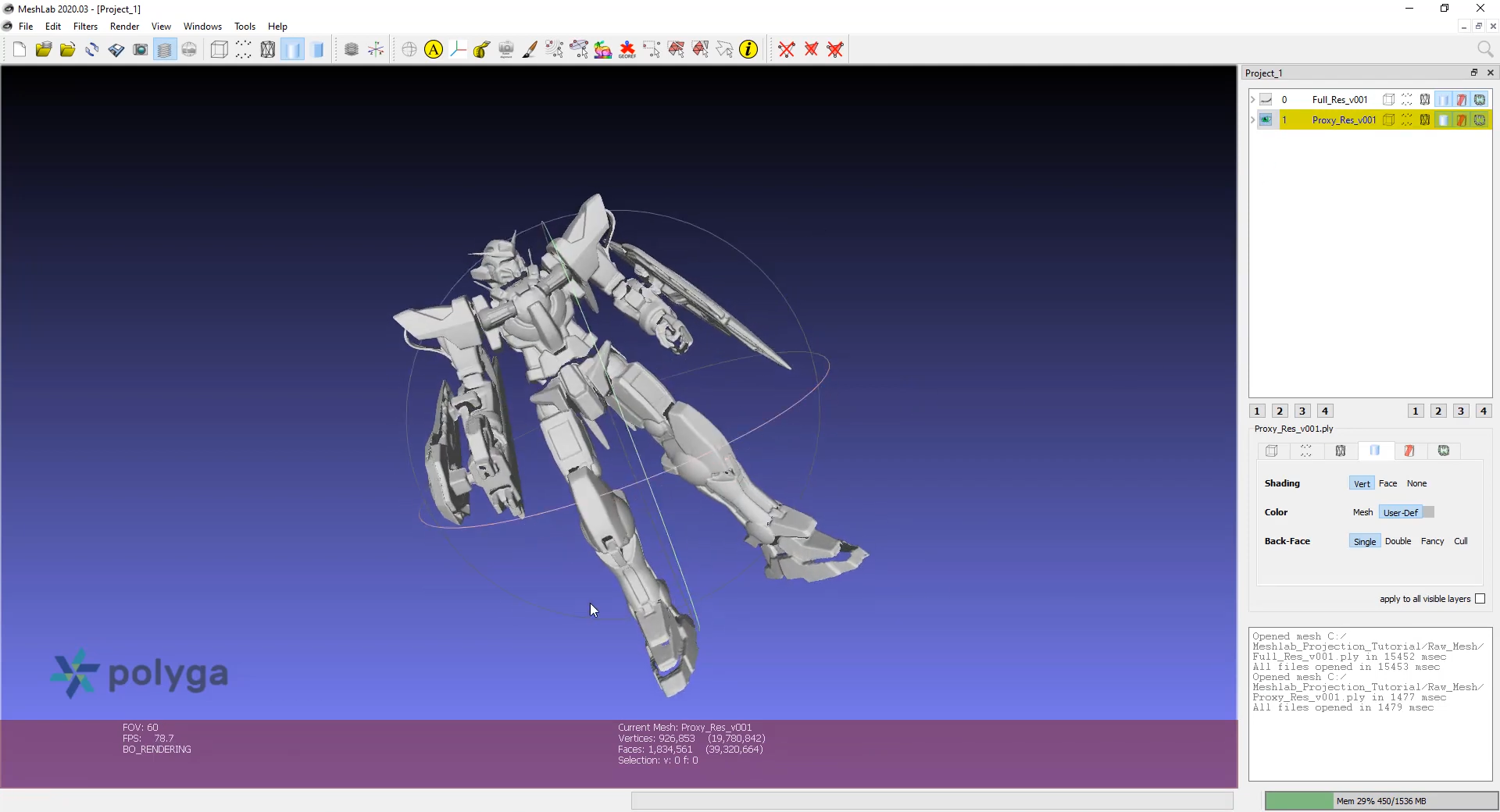Viewport: 1500px width, 812px height.
Task: Click the empty progress bar in status area
Action: [932, 800]
